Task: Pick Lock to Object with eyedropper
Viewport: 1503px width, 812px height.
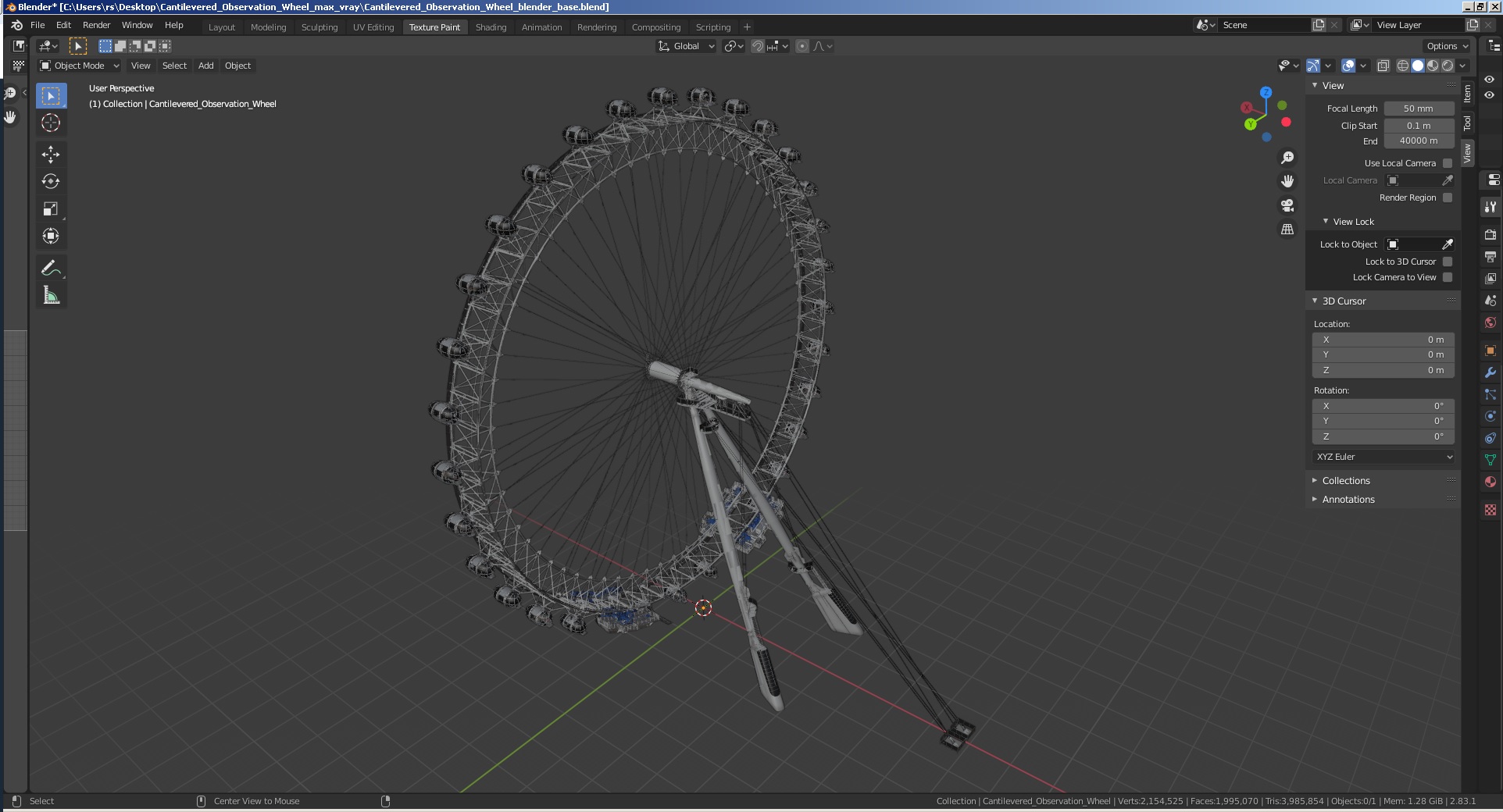Action: pyautogui.click(x=1448, y=244)
